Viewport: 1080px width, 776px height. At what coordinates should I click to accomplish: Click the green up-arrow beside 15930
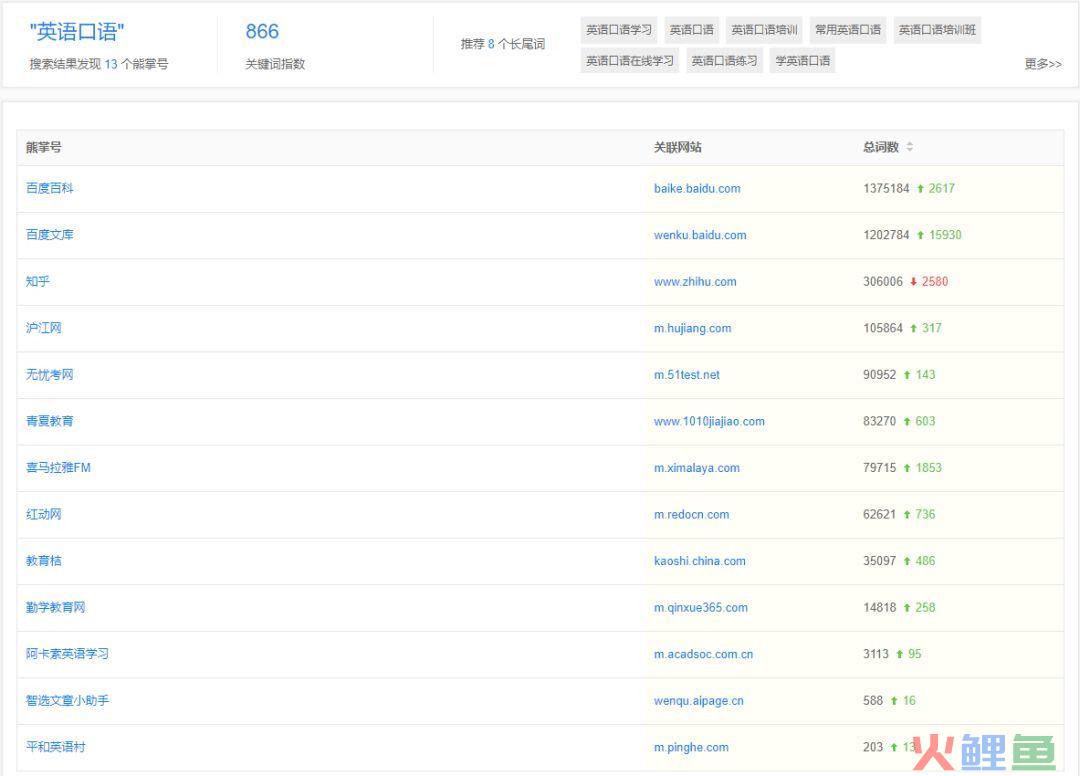(x=920, y=235)
